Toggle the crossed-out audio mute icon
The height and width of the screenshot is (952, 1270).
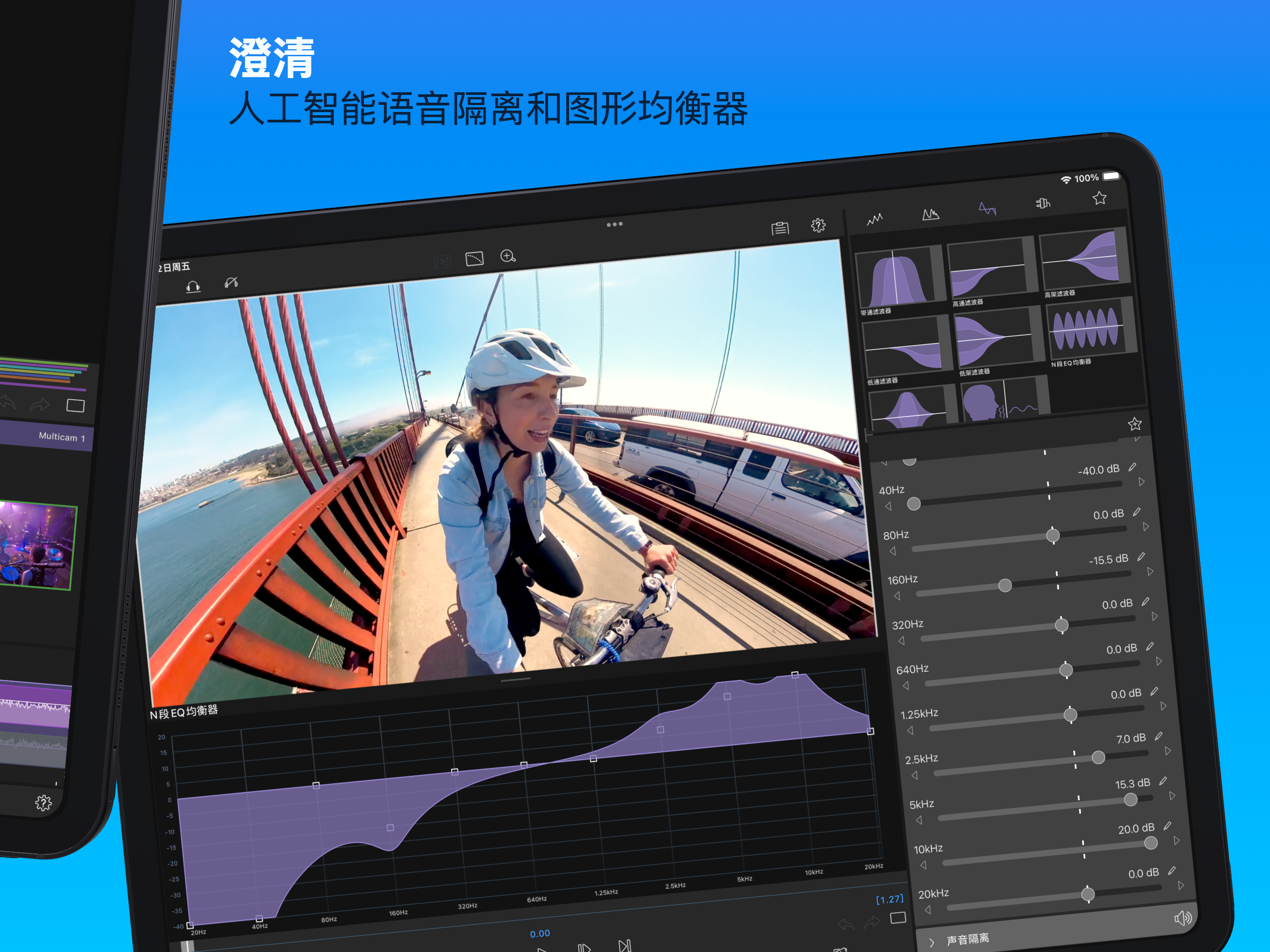coord(232,282)
